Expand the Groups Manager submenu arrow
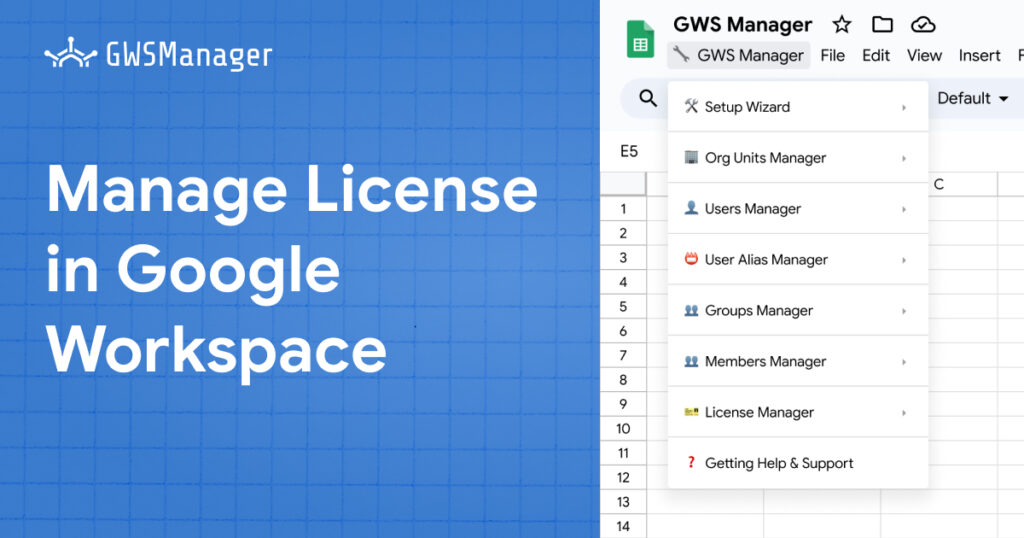The height and width of the screenshot is (538, 1024). click(904, 311)
